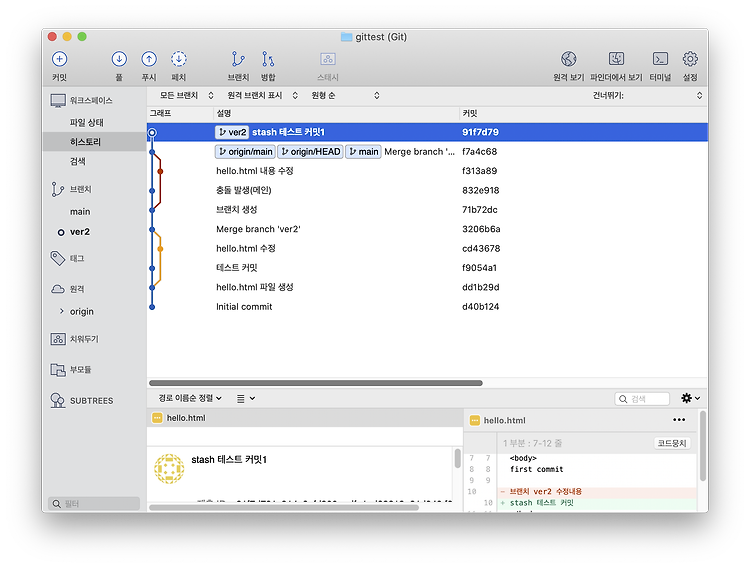Click the commit details horizontal scrollbar
The width and height of the screenshot is (750, 568).
pyautogui.click(x=284, y=507)
